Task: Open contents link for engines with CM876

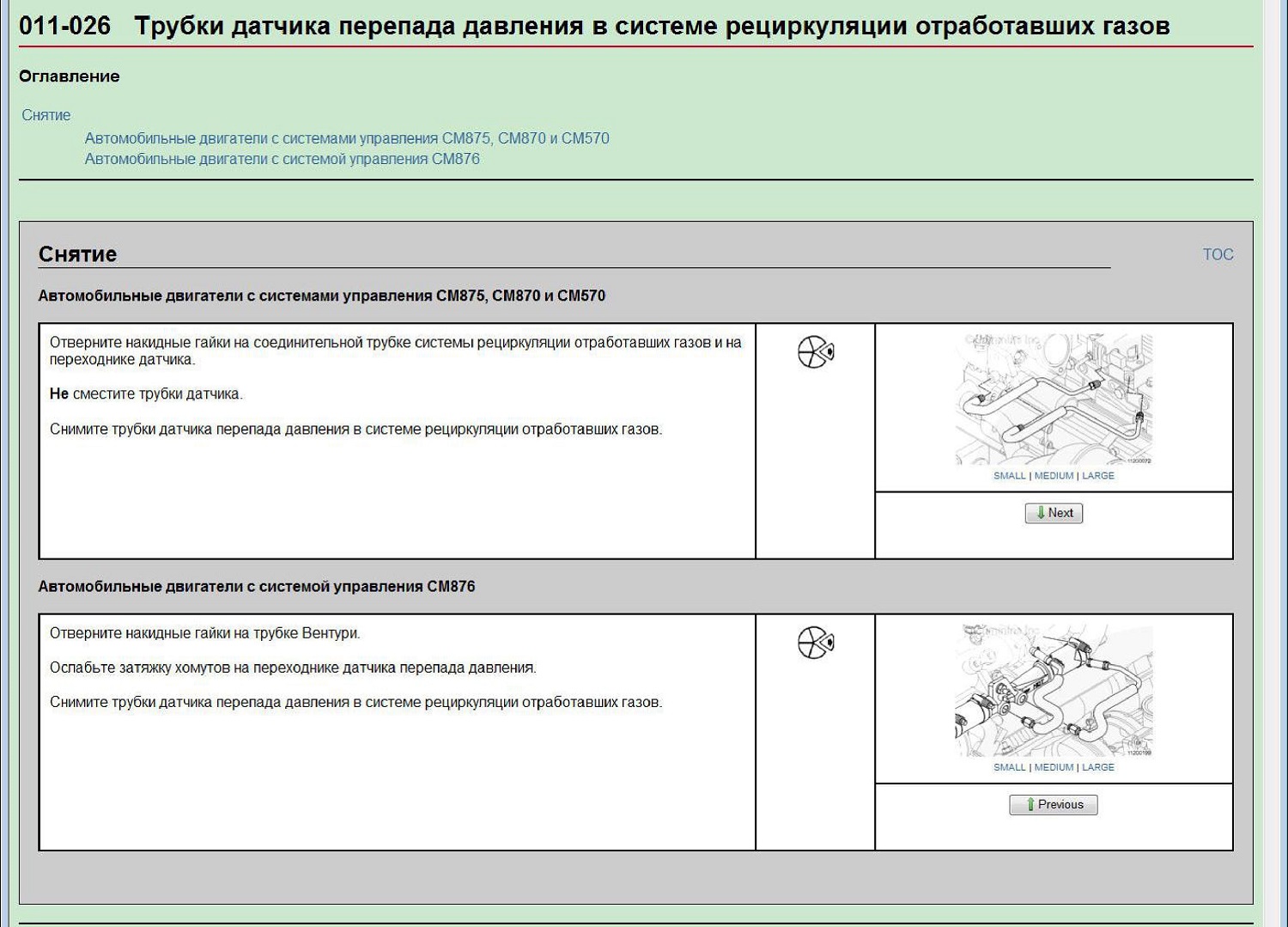Action: coord(282,159)
